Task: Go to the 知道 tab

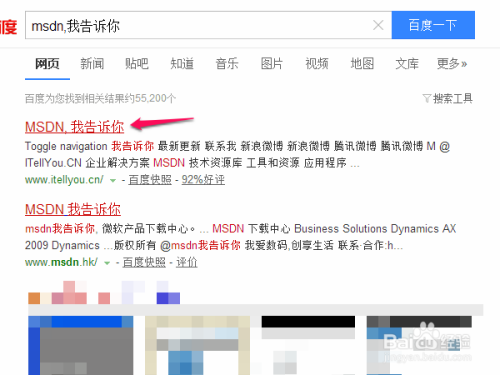Action: pyautogui.click(x=182, y=63)
